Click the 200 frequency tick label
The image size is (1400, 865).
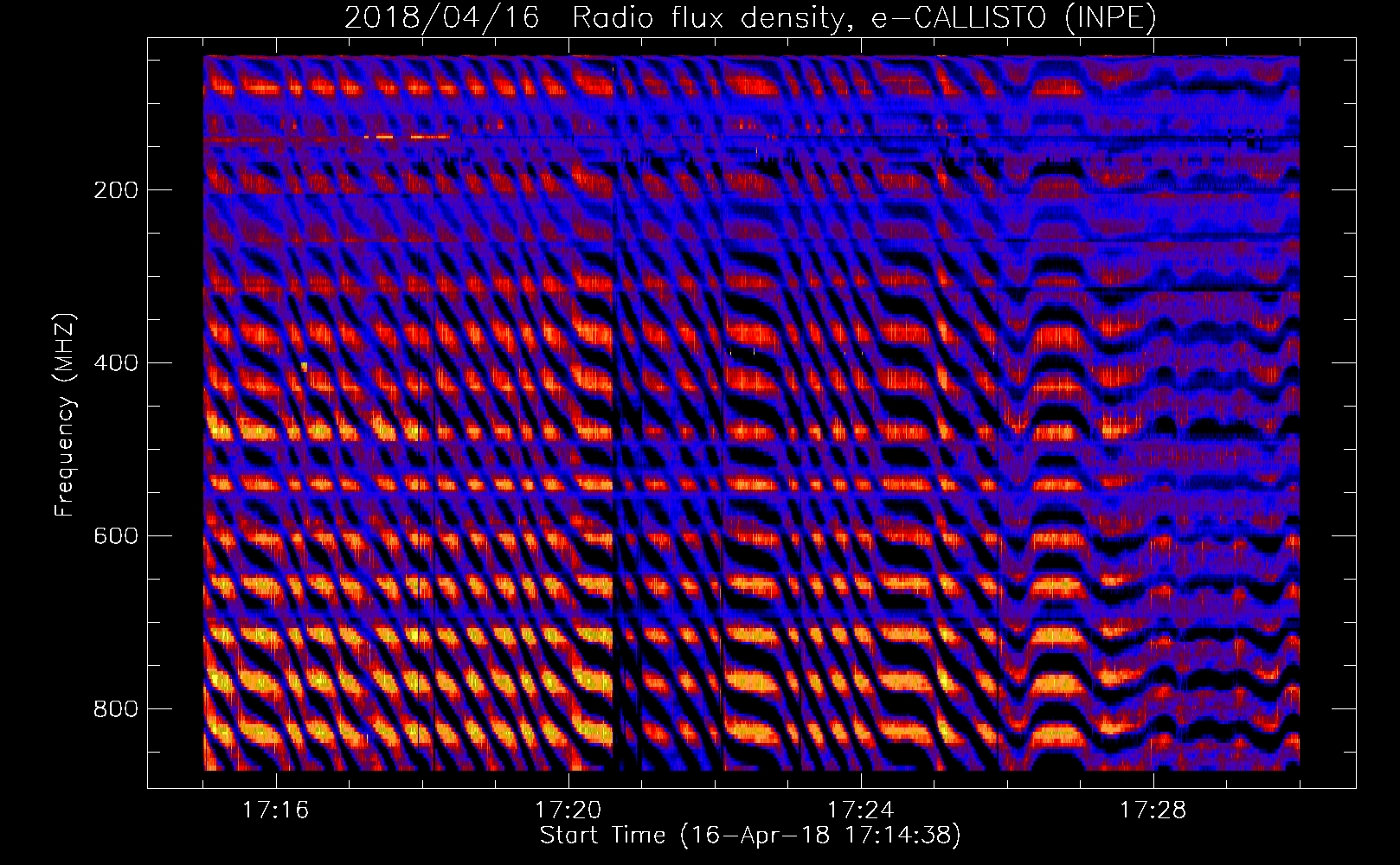click(x=116, y=189)
